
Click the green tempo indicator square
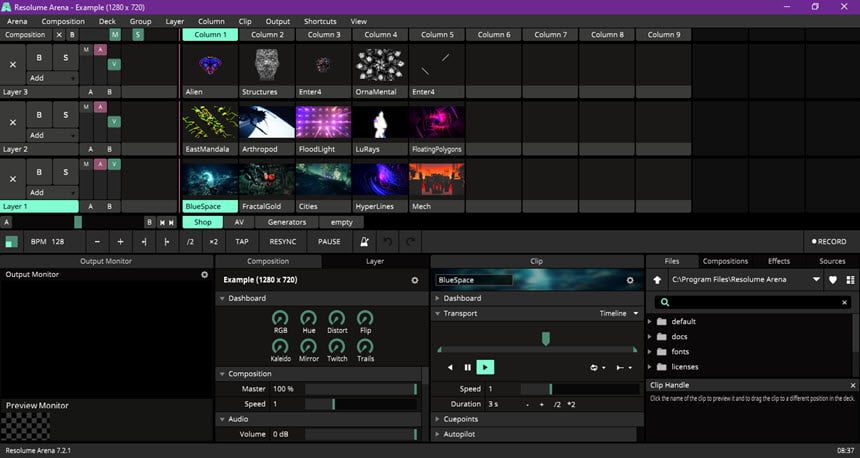tap(12, 241)
